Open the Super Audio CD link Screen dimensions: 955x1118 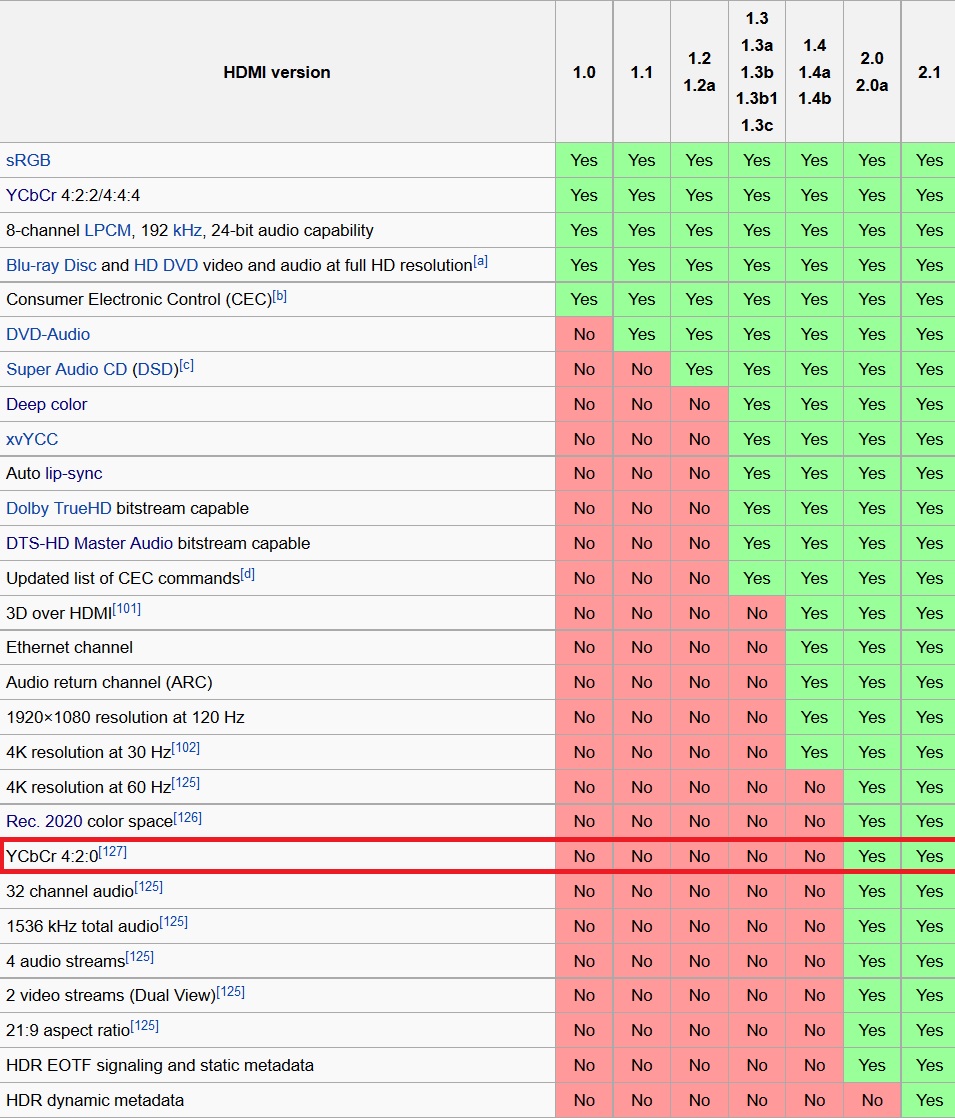66,369
